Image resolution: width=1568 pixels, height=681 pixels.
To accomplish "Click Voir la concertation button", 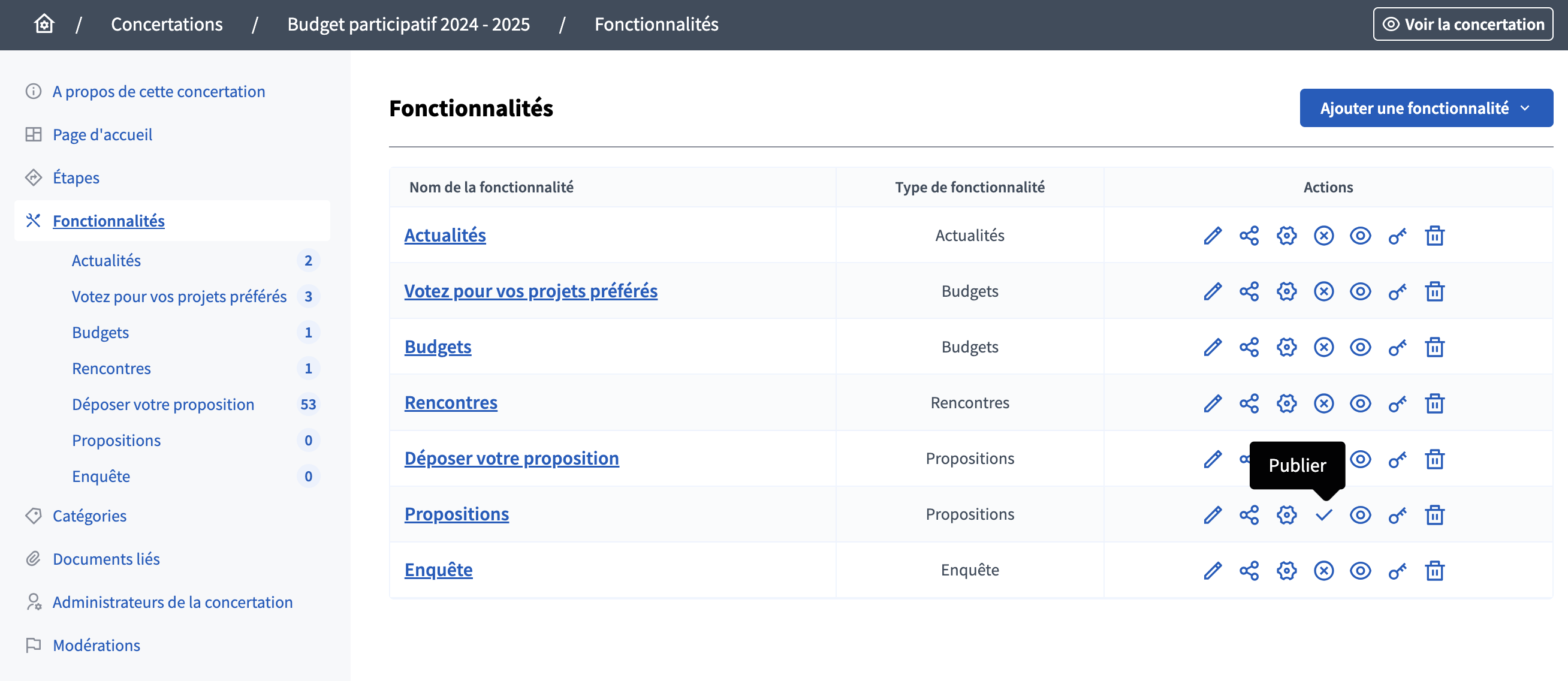I will (x=1463, y=25).
